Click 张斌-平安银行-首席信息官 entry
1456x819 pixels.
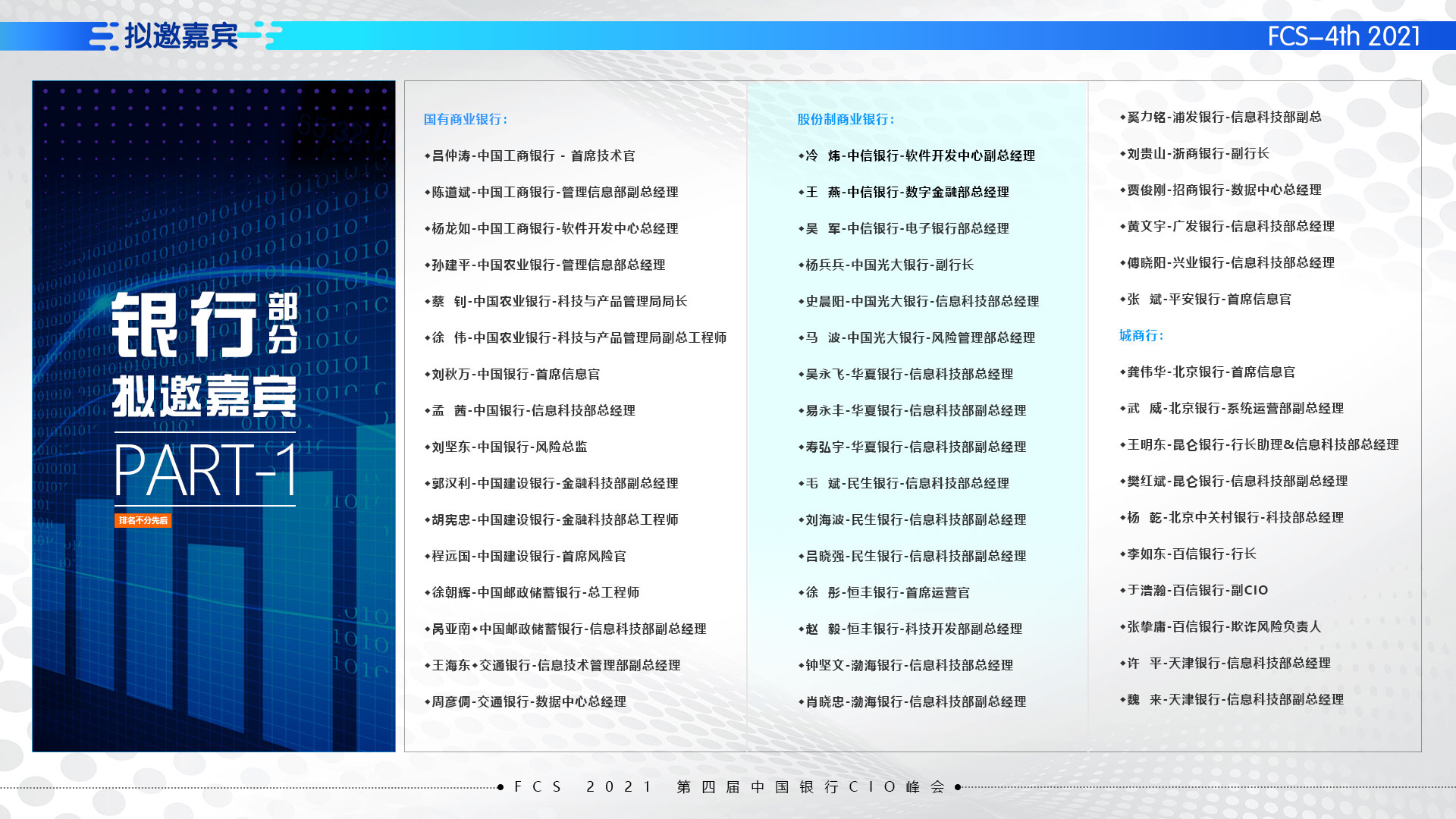[1206, 299]
